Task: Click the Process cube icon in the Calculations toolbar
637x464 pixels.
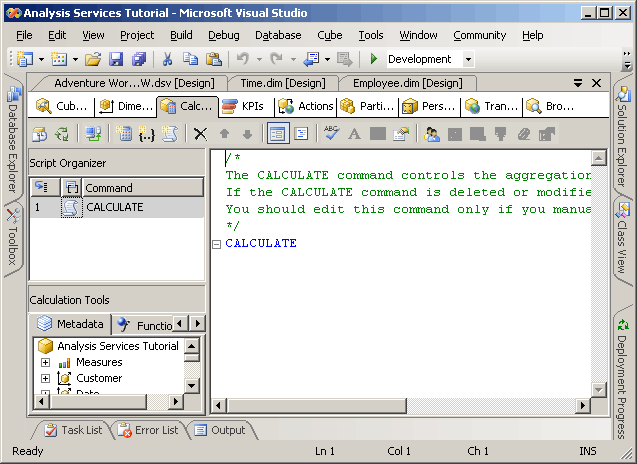Action: (39, 134)
